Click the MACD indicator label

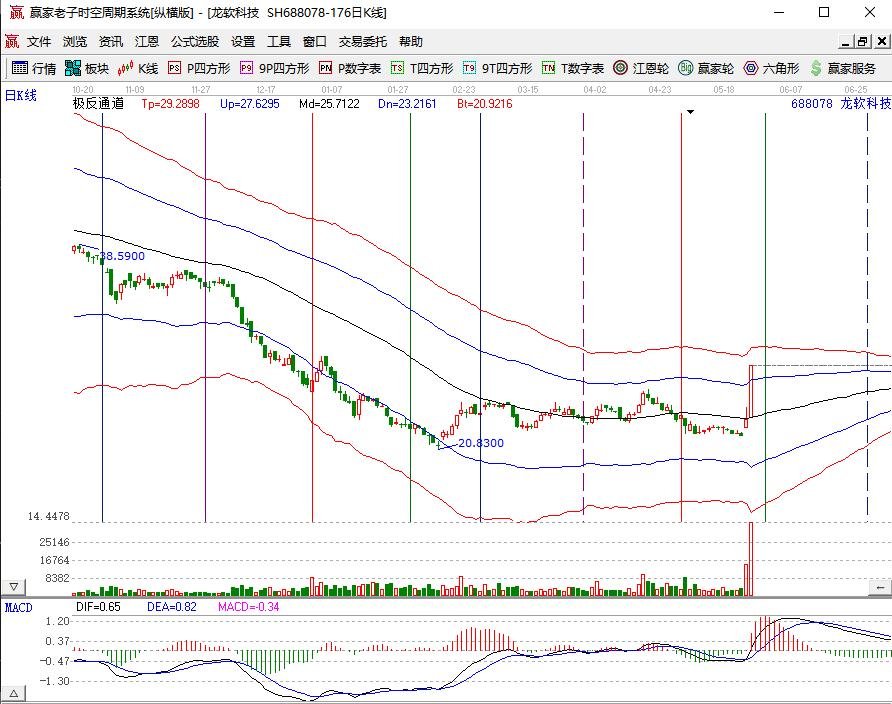tap(18, 607)
